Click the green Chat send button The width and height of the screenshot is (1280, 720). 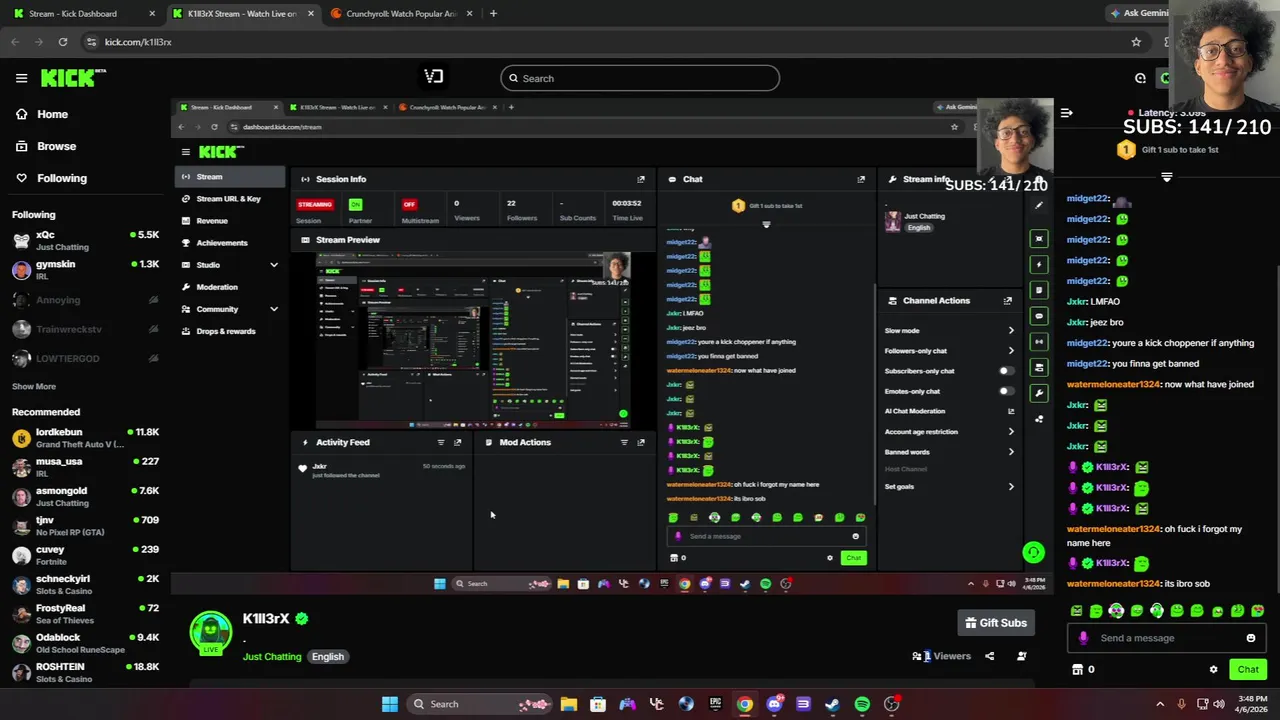click(1248, 670)
